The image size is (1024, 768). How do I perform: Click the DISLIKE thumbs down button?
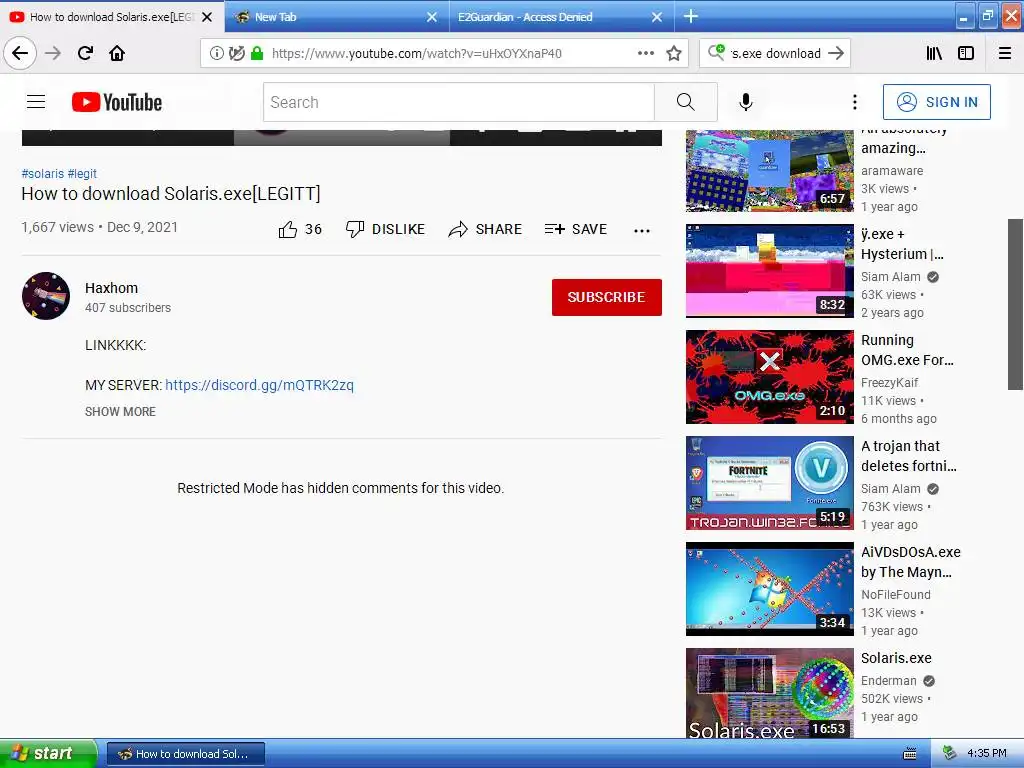385,229
